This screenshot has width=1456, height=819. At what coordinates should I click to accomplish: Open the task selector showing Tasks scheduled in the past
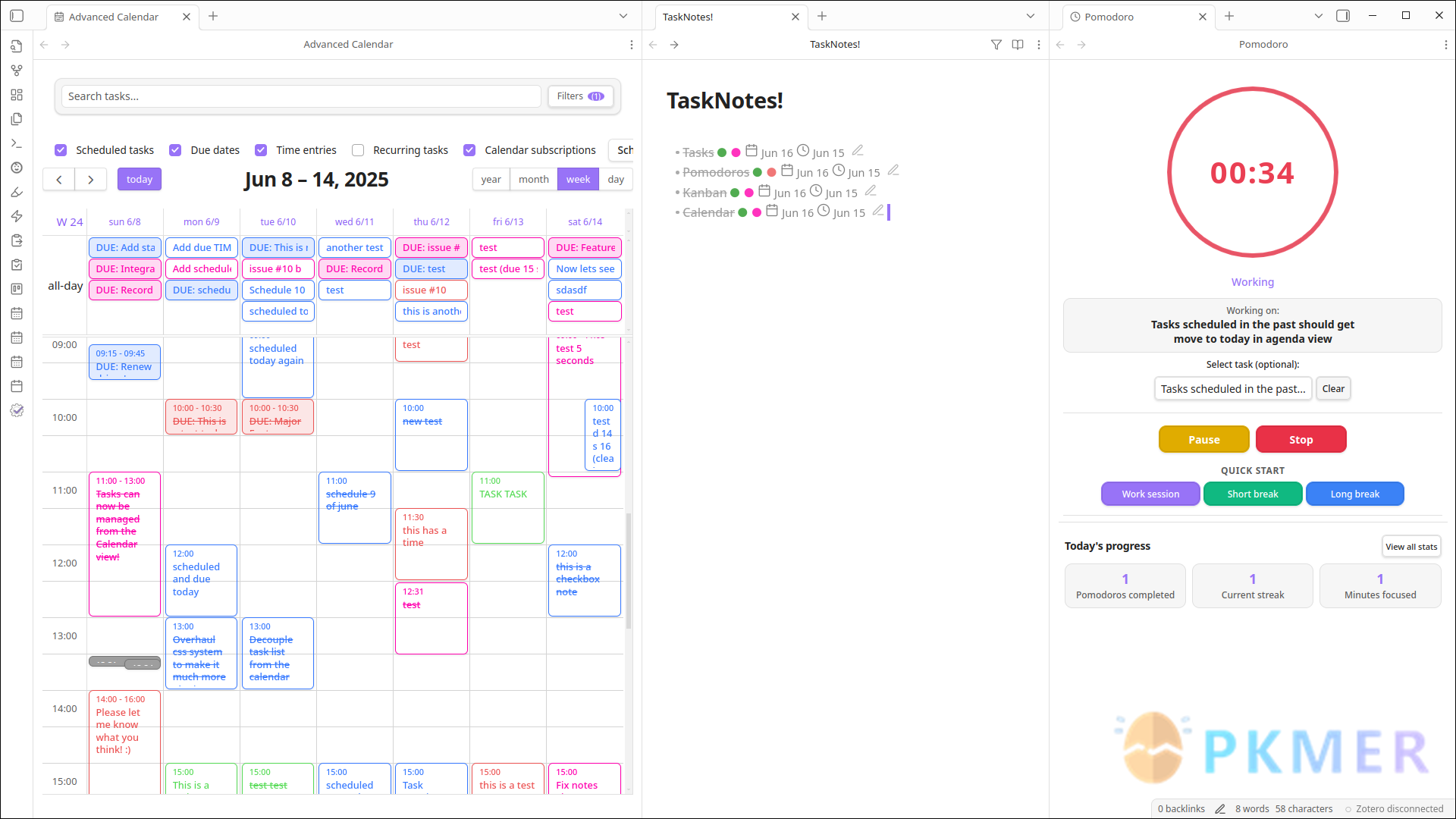click(x=1232, y=388)
